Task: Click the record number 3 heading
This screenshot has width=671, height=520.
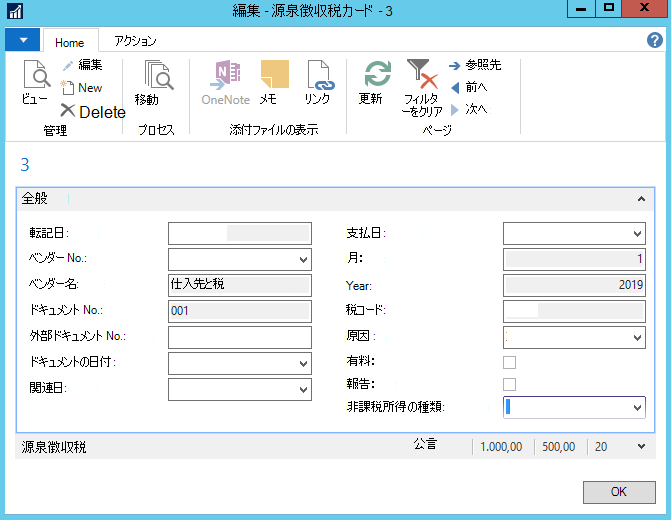Action: 25,165
